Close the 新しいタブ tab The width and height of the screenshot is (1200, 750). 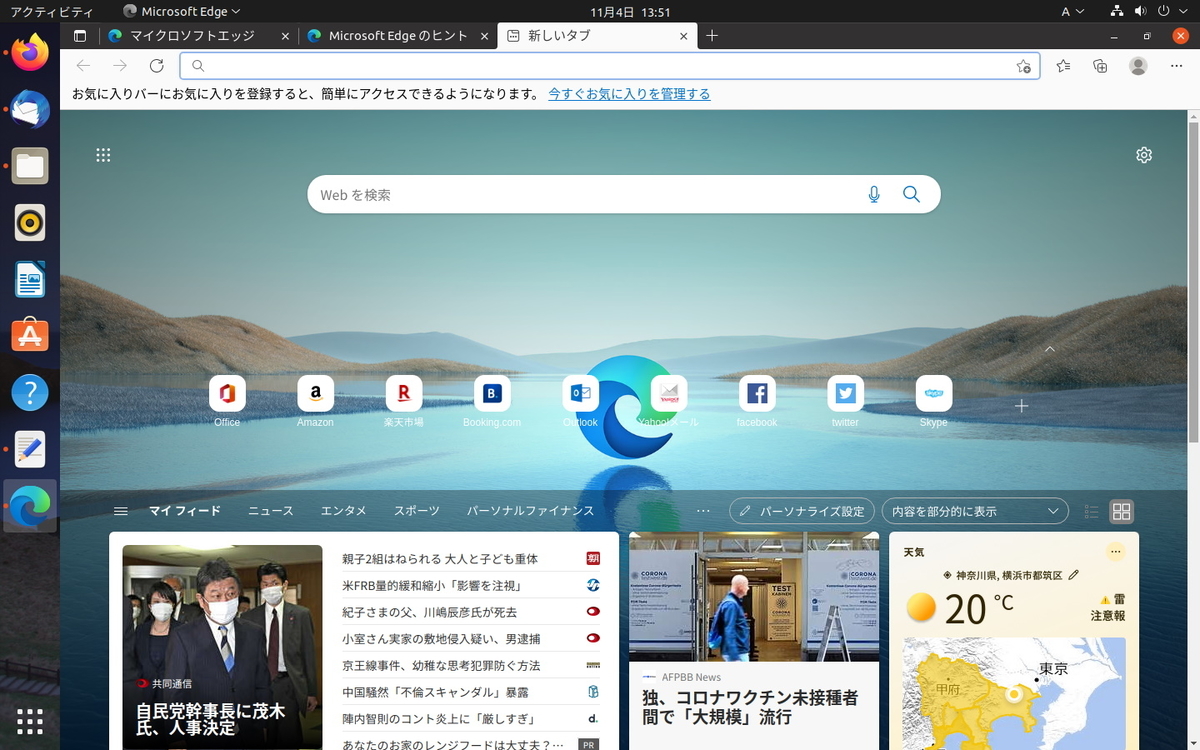pos(684,36)
